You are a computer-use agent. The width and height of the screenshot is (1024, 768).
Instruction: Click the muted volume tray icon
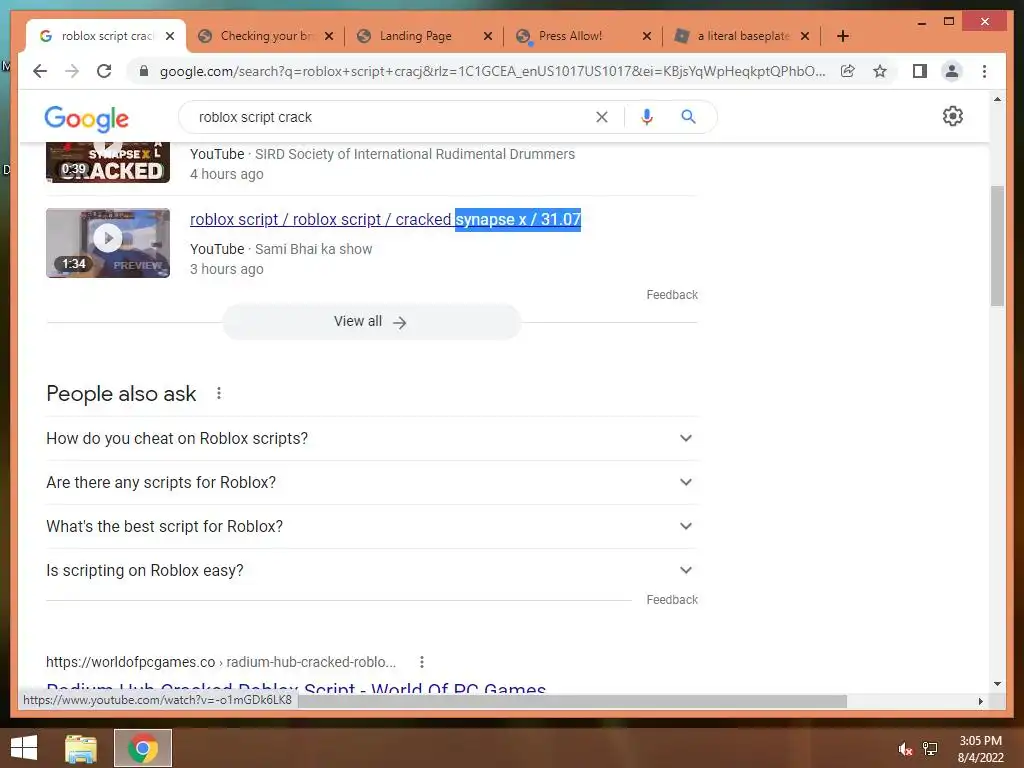[904, 749]
